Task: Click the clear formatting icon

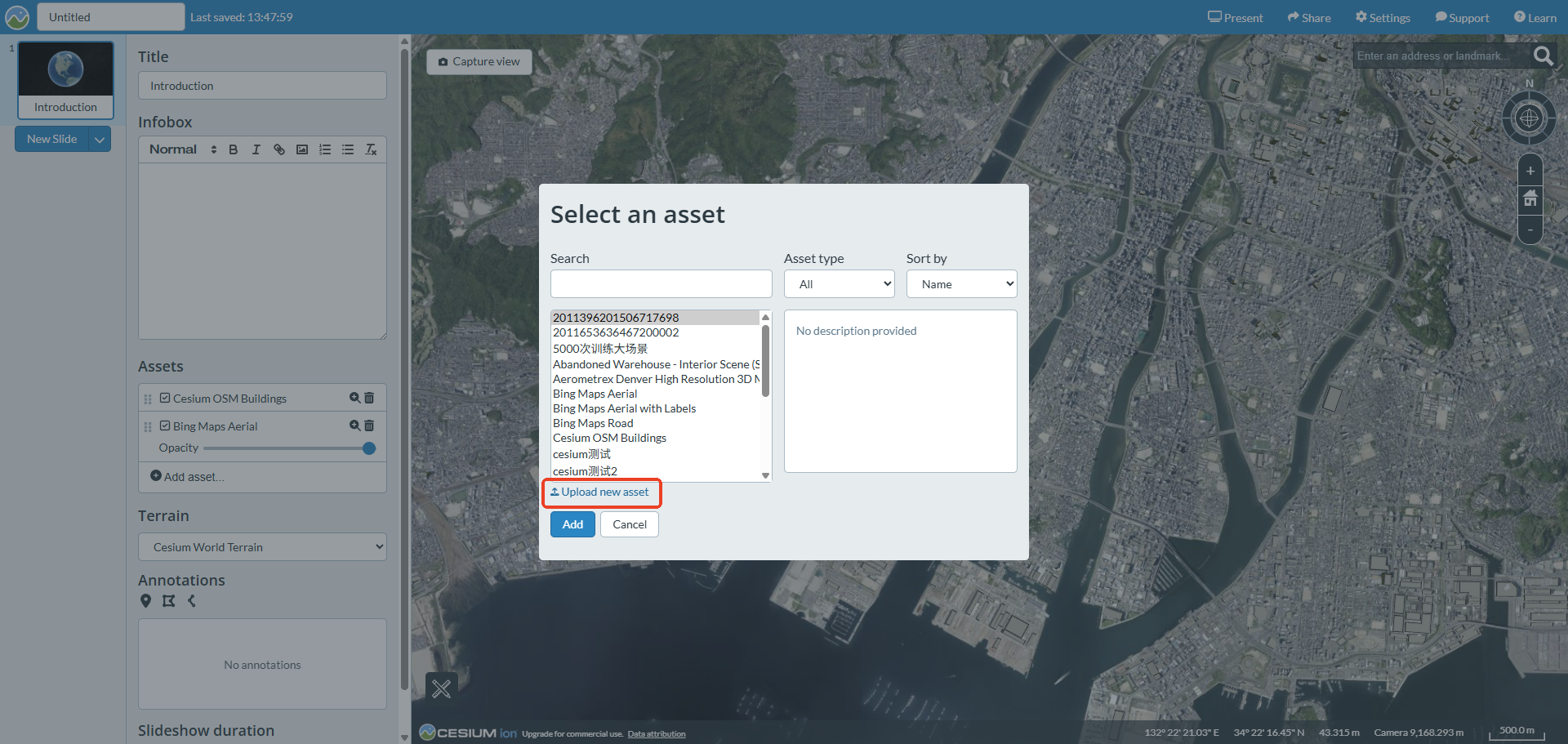Action: click(x=371, y=149)
